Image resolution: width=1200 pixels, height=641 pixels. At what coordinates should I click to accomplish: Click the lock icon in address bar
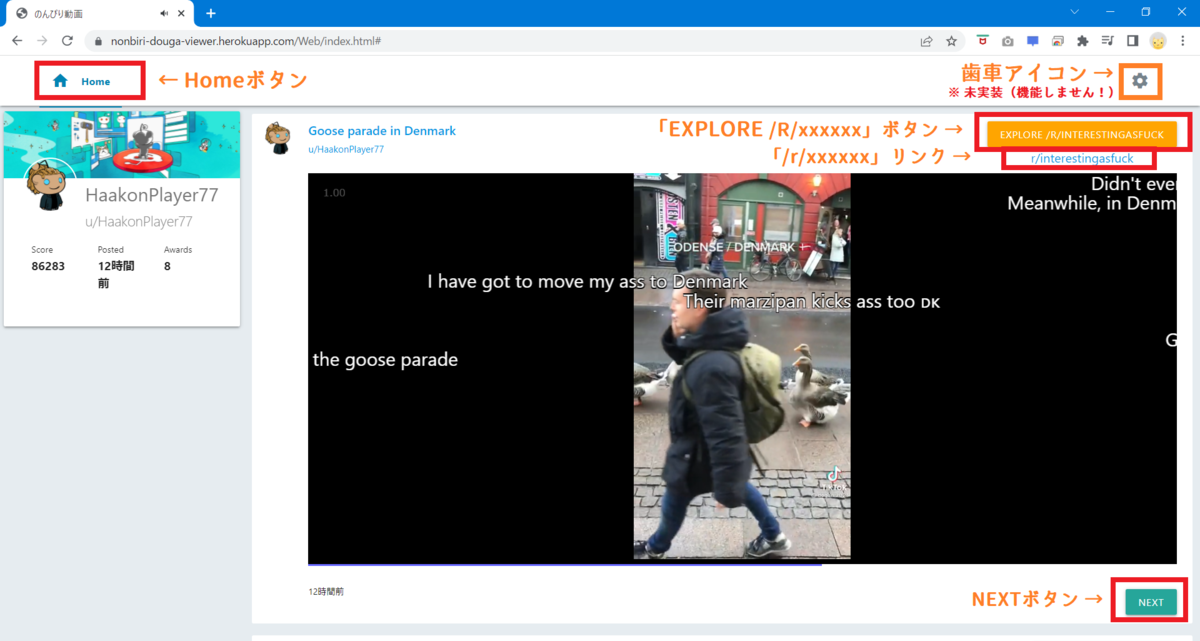click(x=97, y=41)
